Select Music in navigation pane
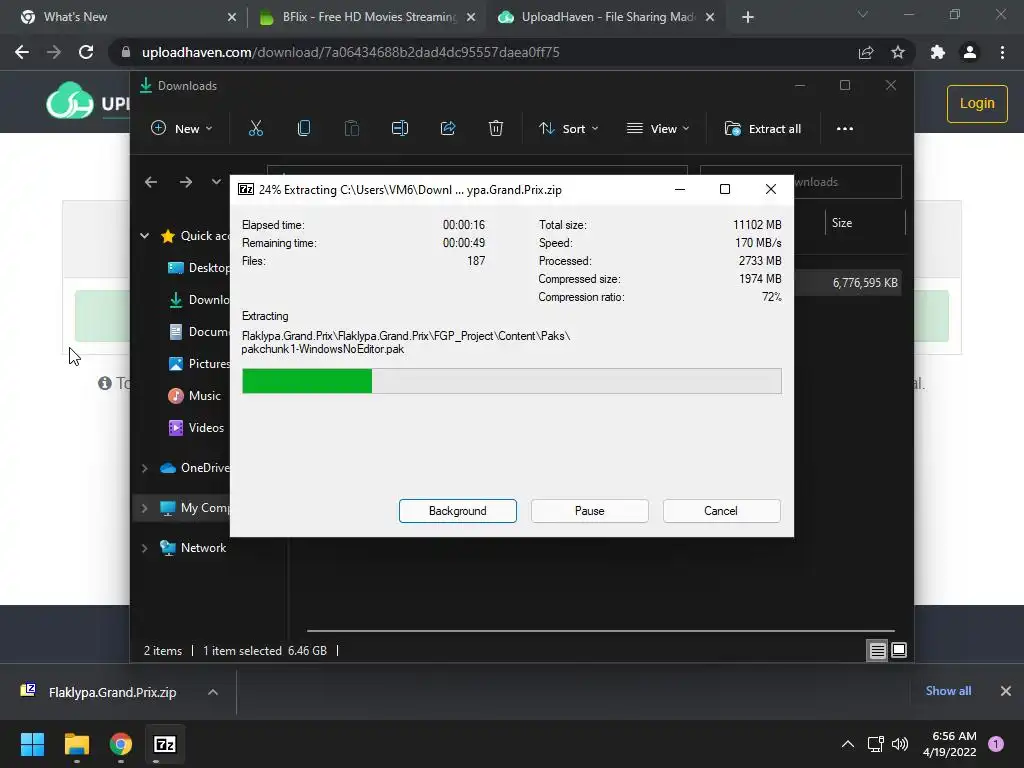The width and height of the screenshot is (1024, 768). pyautogui.click(x=195, y=396)
